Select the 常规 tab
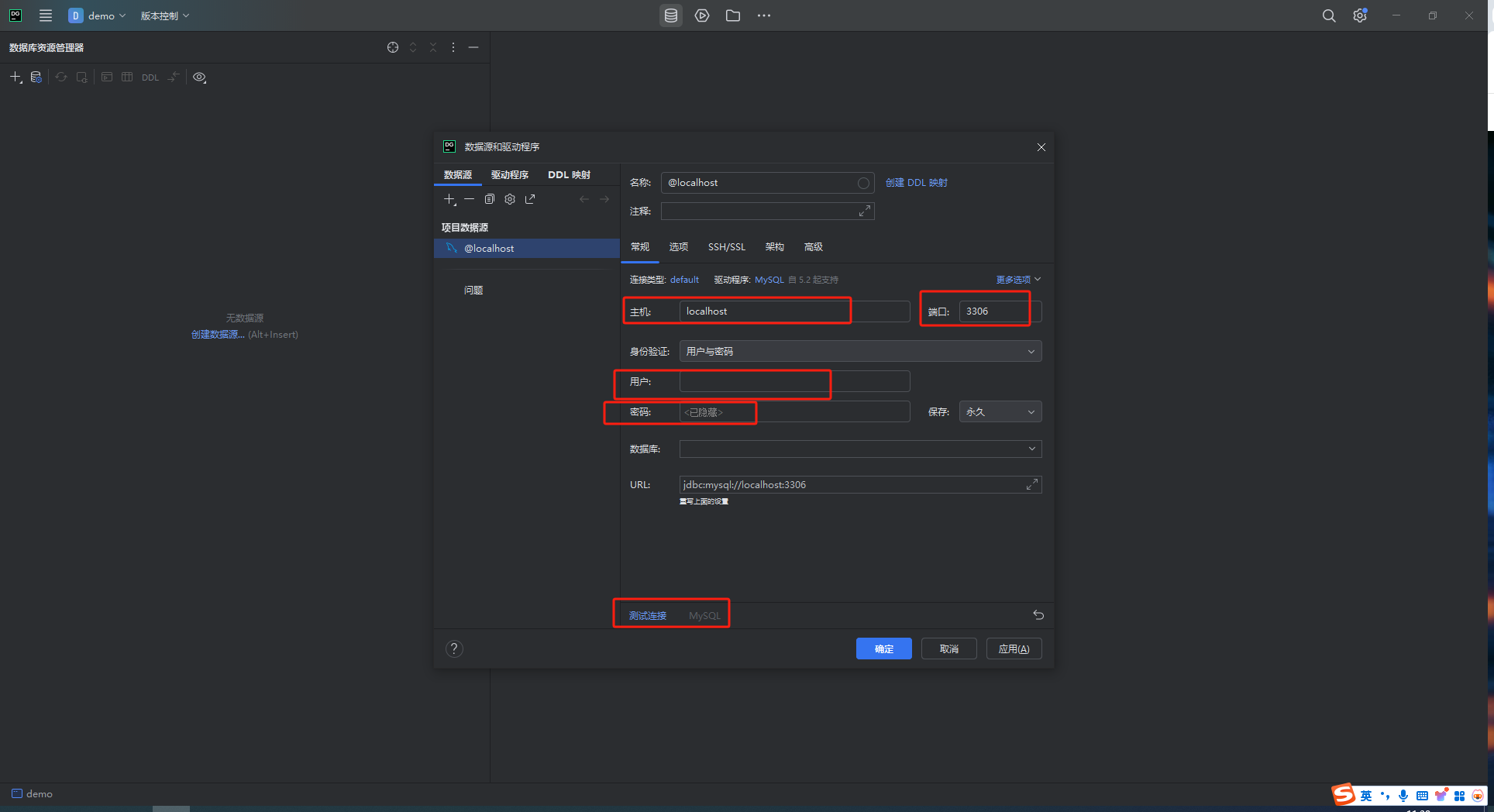1494x812 pixels. coord(640,247)
